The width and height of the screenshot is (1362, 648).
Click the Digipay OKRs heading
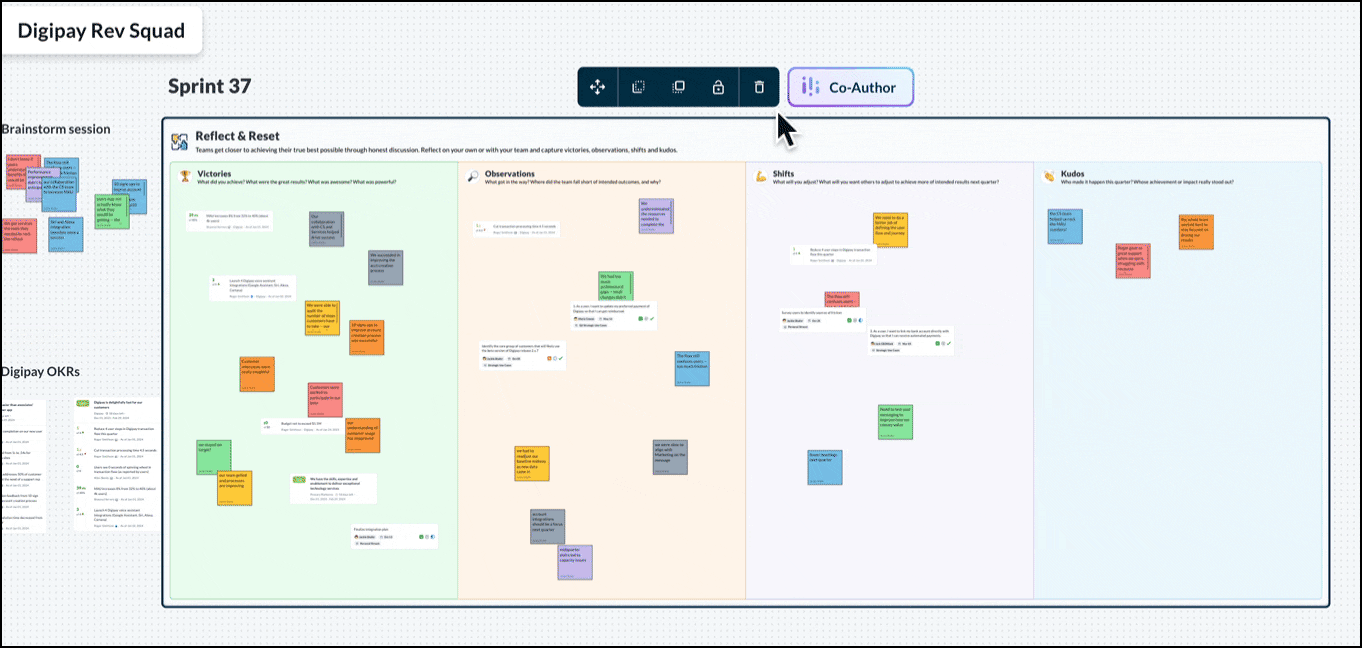click(x=40, y=372)
